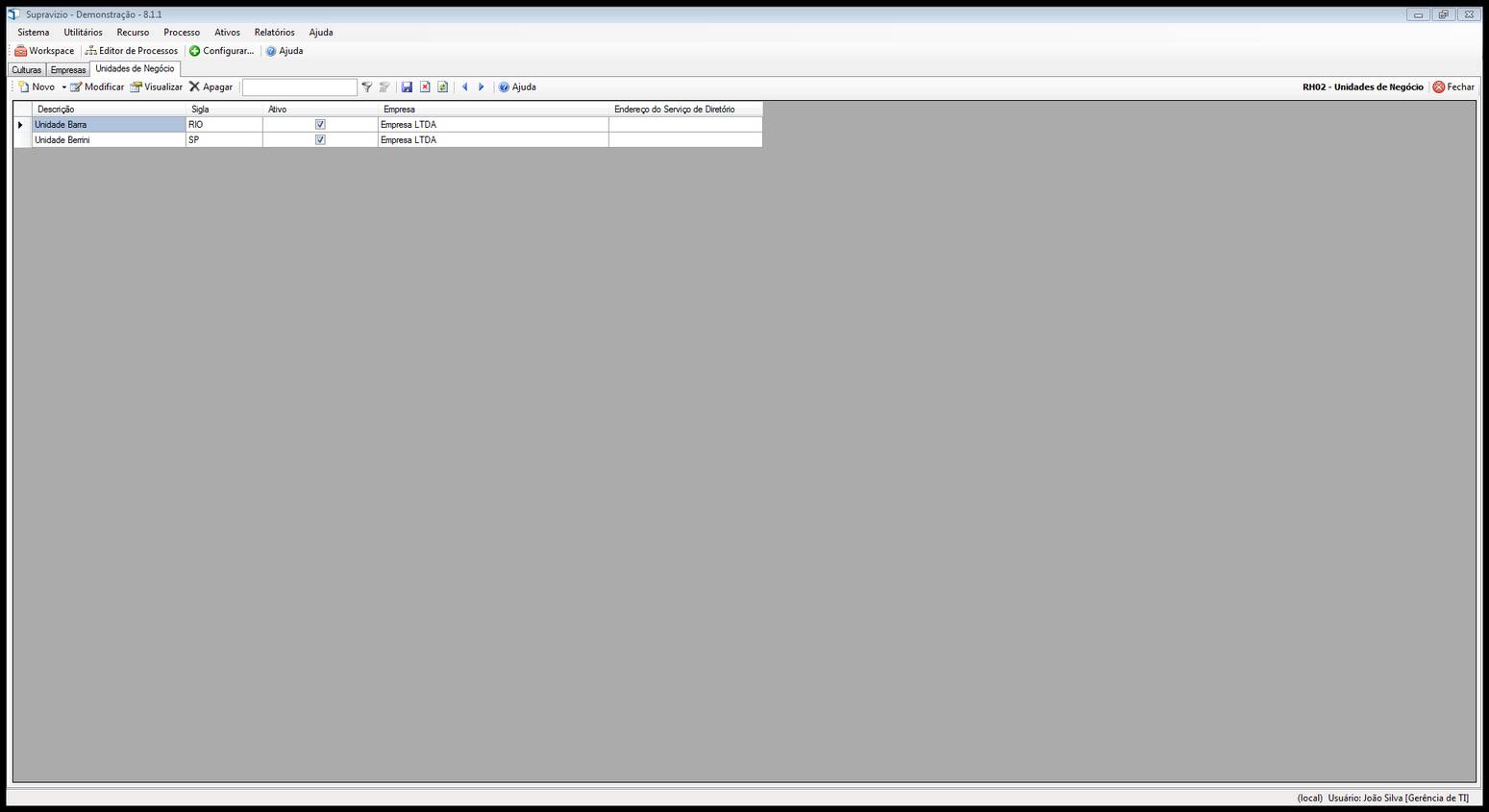Switch to the Empresas tab
This screenshot has height=812, width=1489.
click(68, 70)
